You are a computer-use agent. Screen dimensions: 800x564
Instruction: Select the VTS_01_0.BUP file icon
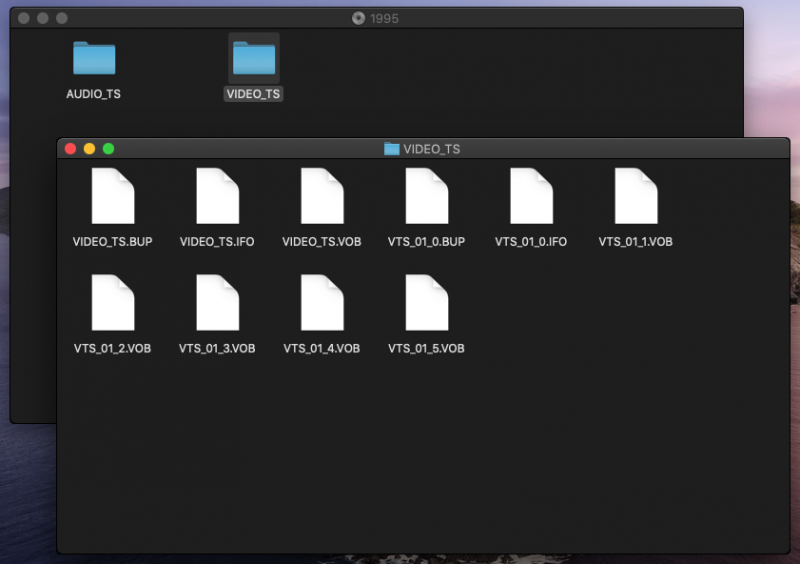click(x=427, y=196)
